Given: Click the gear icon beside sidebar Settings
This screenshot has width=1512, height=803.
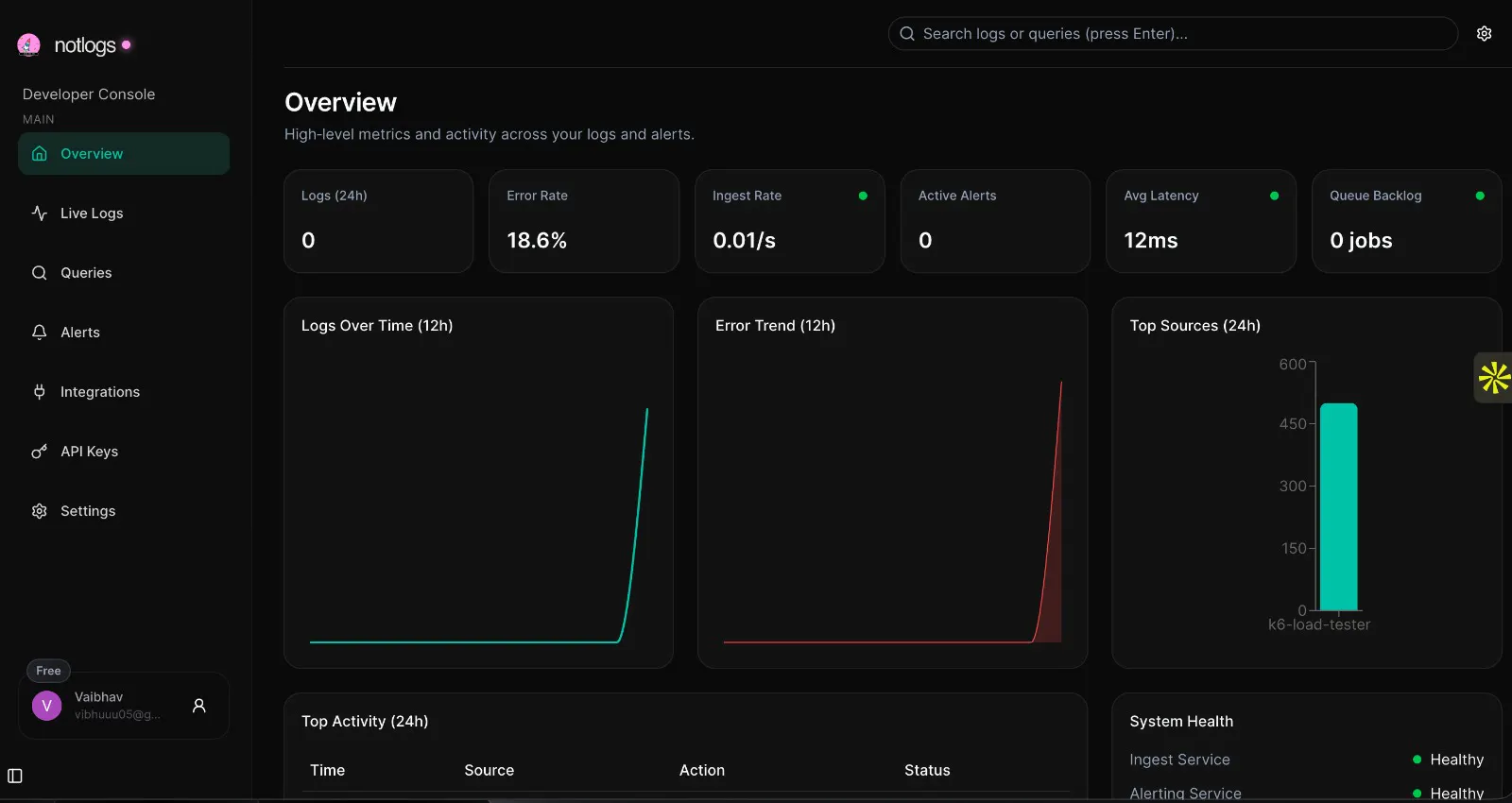Looking at the screenshot, I should click(x=40, y=510).
